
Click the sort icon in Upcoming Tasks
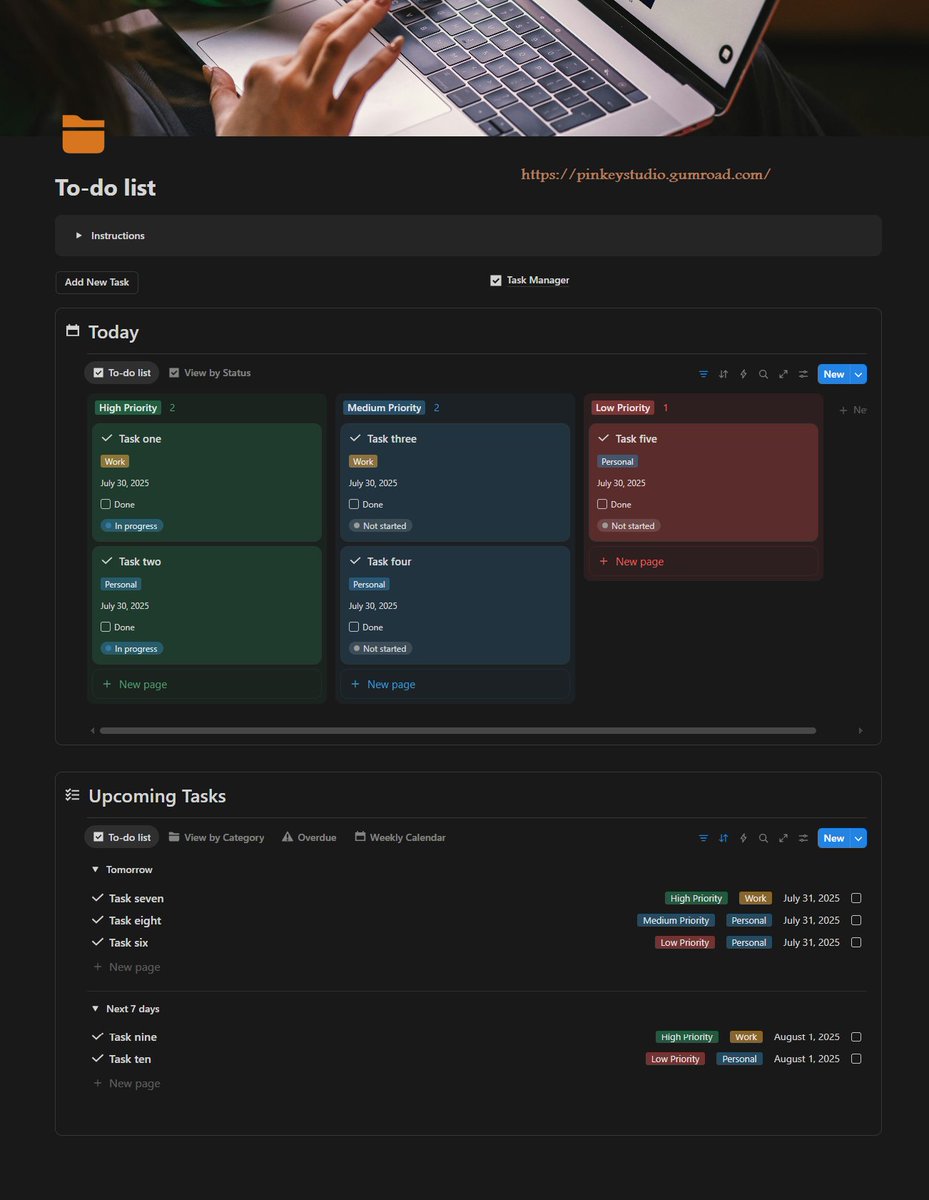(x=723, y=838)
